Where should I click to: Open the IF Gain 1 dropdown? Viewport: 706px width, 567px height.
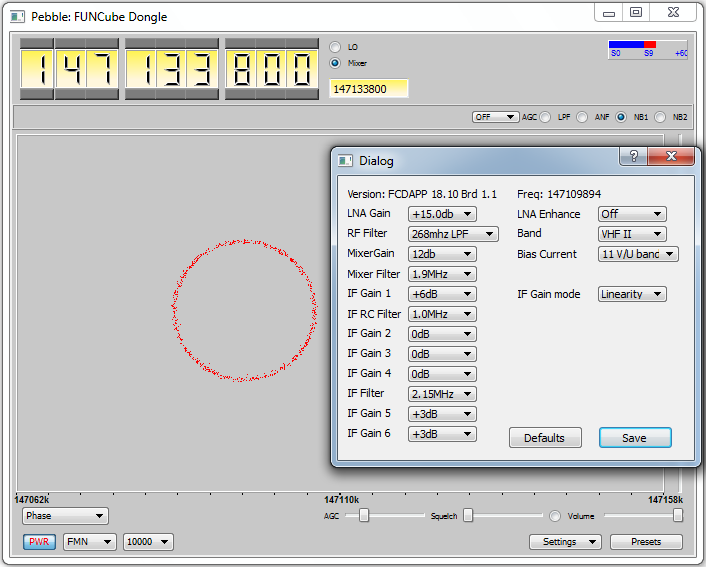pyautogui.click(x=442, y=294)
